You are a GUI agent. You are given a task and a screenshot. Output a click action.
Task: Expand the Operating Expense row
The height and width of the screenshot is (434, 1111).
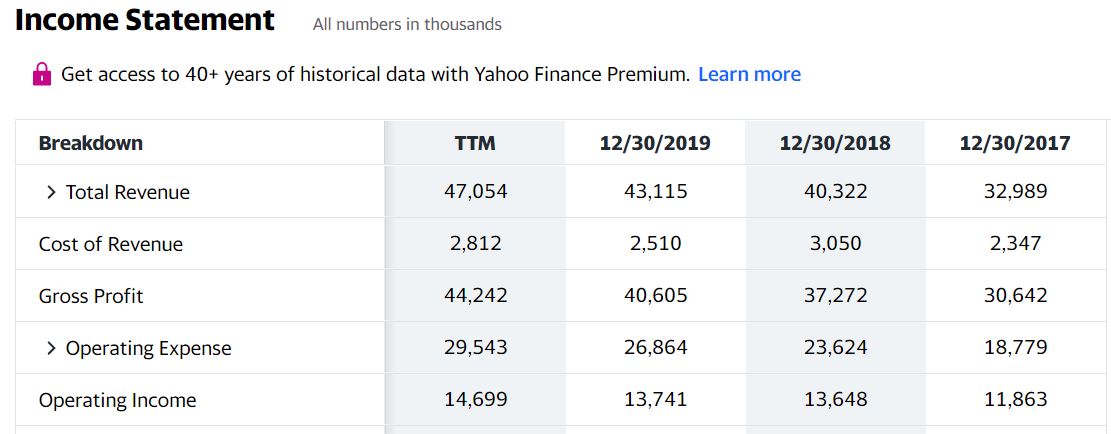click(x=51, y=348)
